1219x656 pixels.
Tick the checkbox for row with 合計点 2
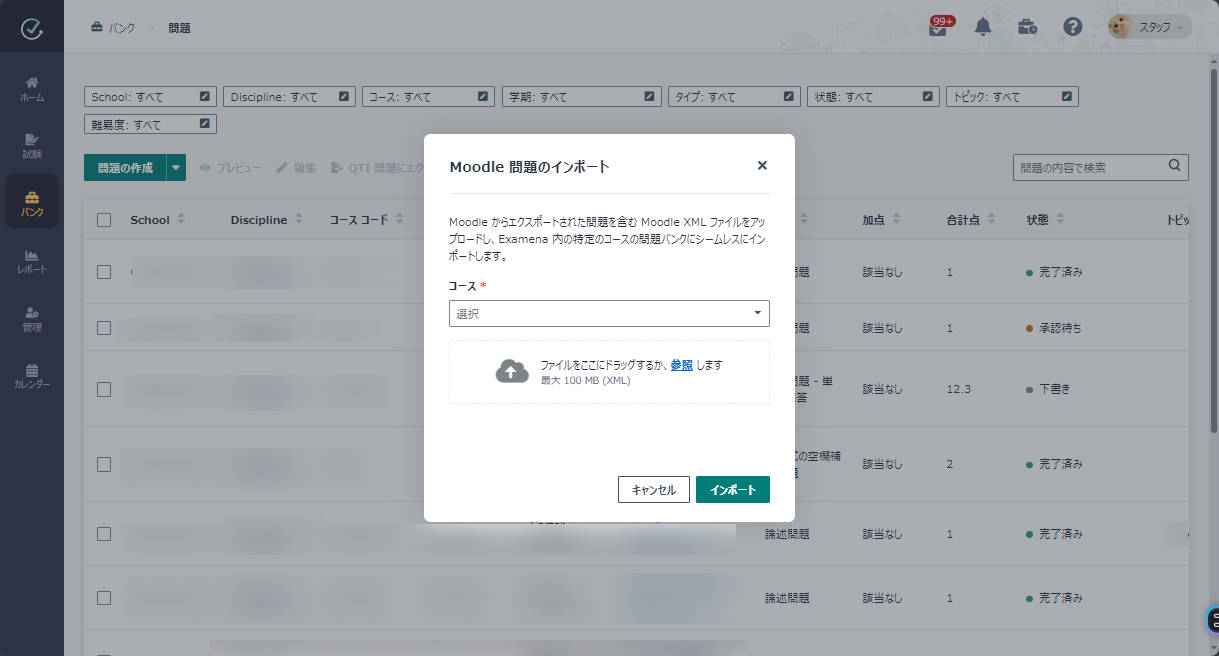click(x=104, y=464)
